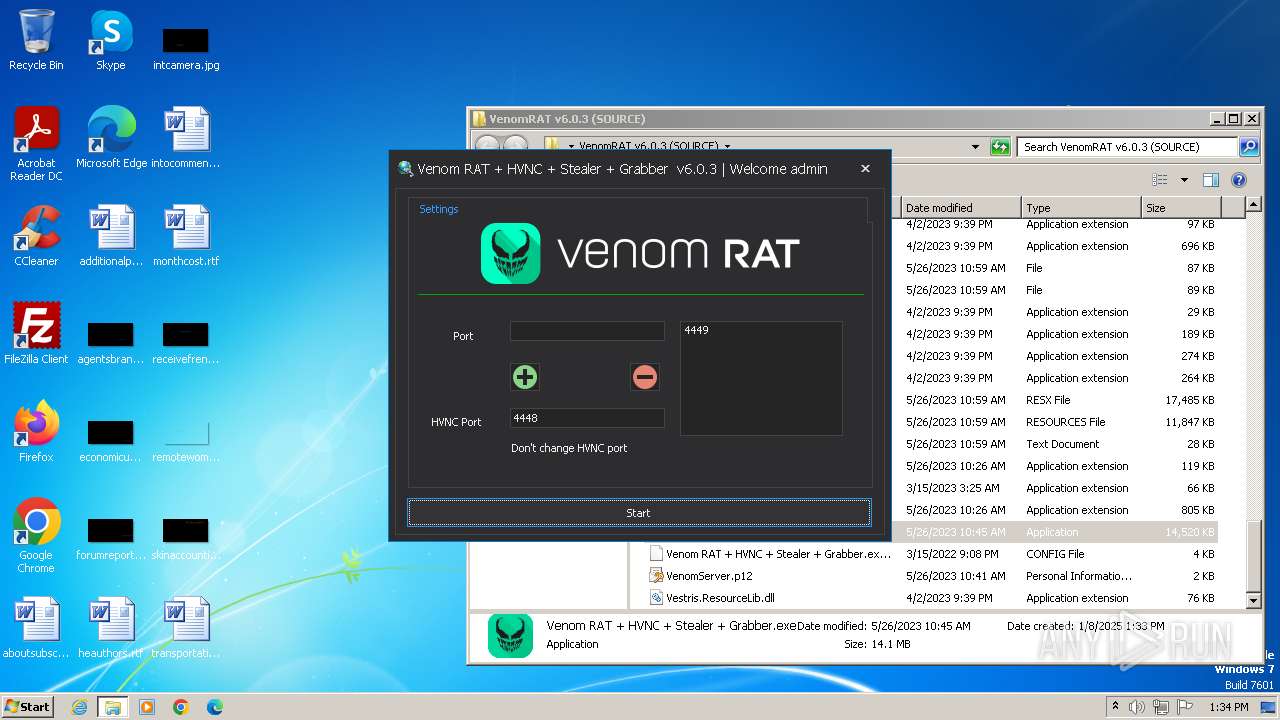Open Internet Explorer from taskbar
Screen dimensions: 1280x720
pyautogui.click(x=79, y=707)
